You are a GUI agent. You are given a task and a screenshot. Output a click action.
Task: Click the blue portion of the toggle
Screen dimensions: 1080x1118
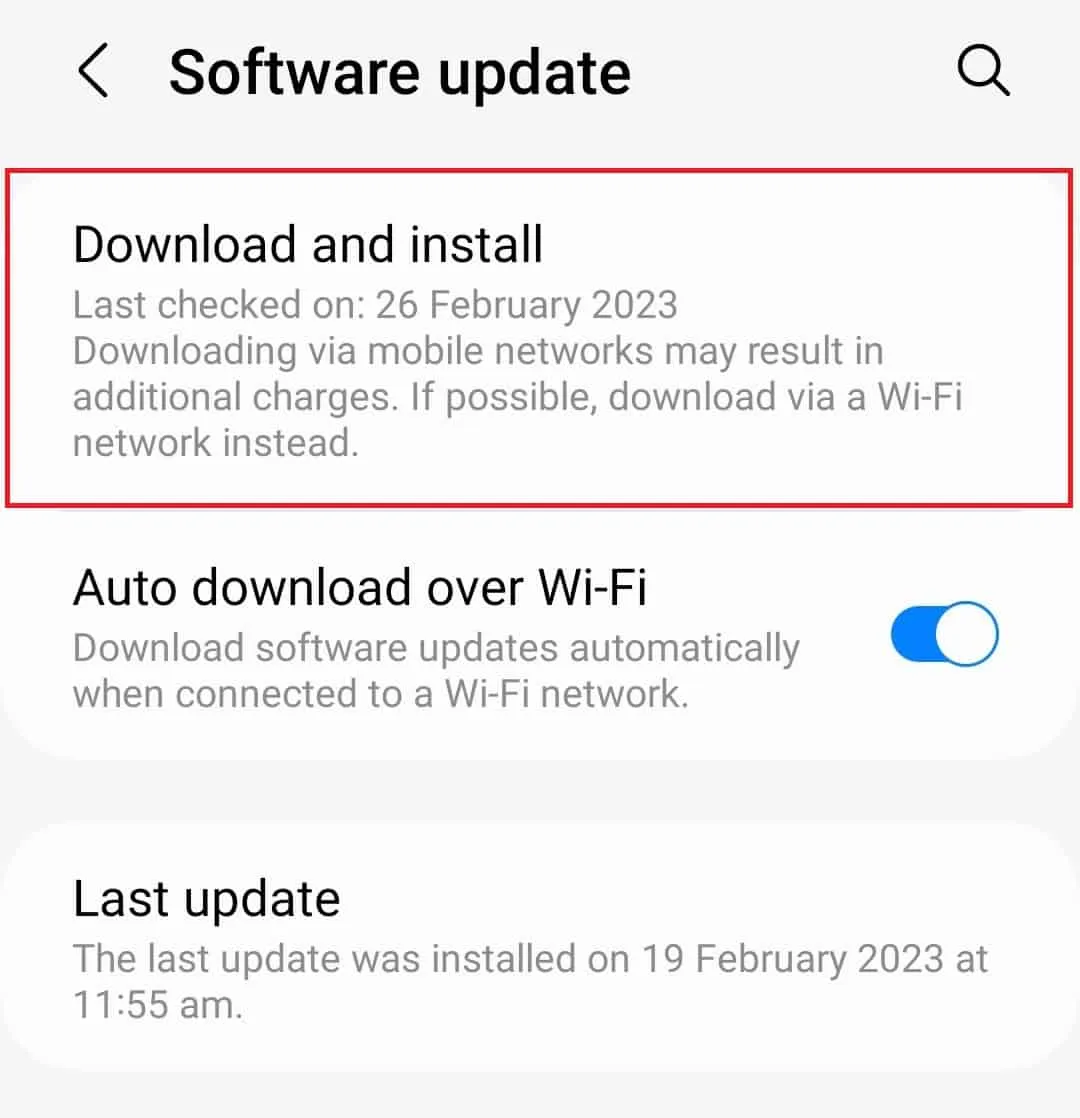[x=913, y=633]
